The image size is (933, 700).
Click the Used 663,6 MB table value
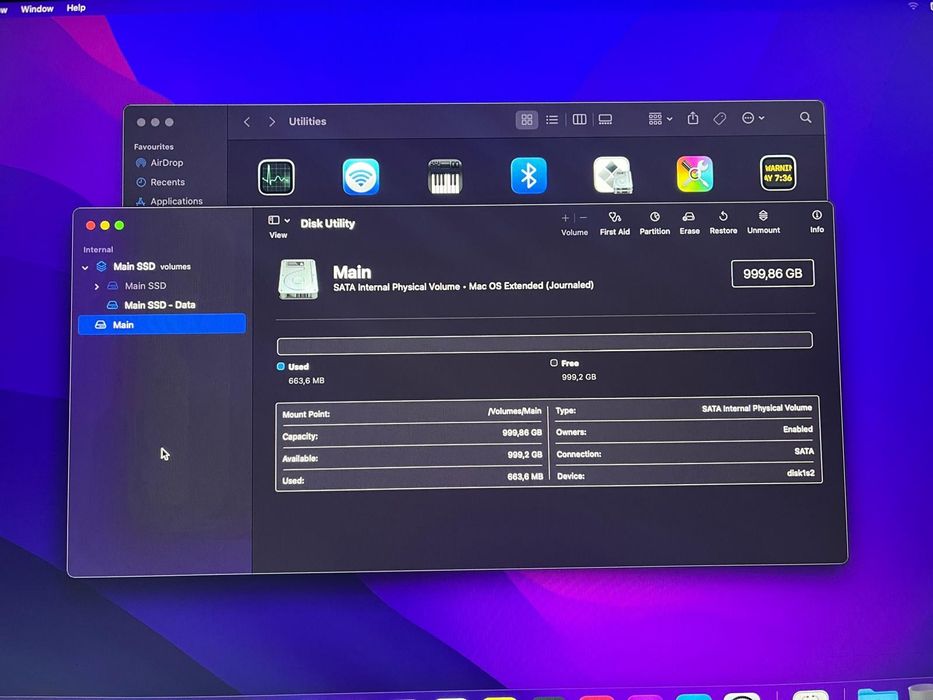click(525, 477)
